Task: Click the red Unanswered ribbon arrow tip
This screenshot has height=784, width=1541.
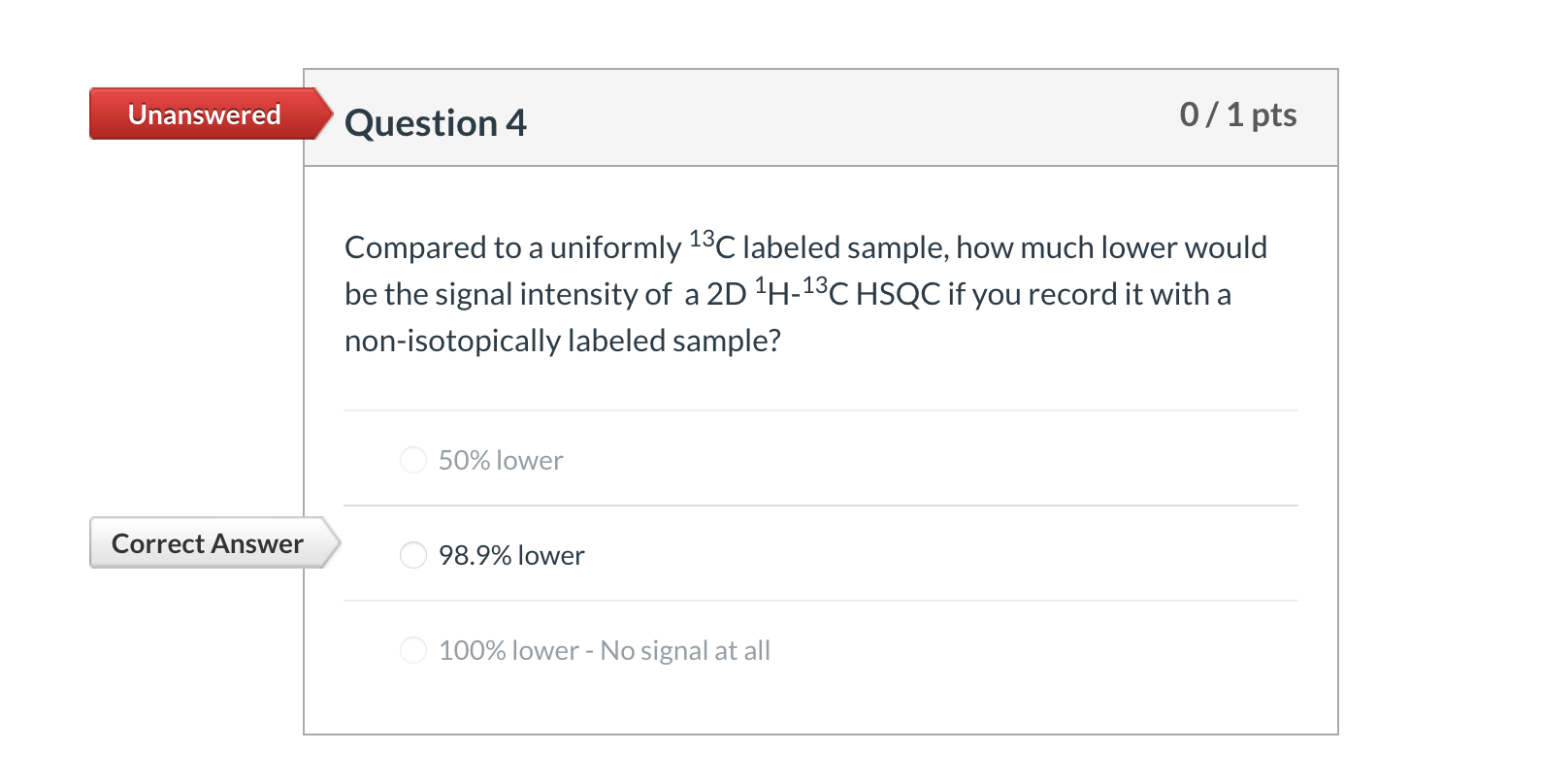Action: (327, 114)
